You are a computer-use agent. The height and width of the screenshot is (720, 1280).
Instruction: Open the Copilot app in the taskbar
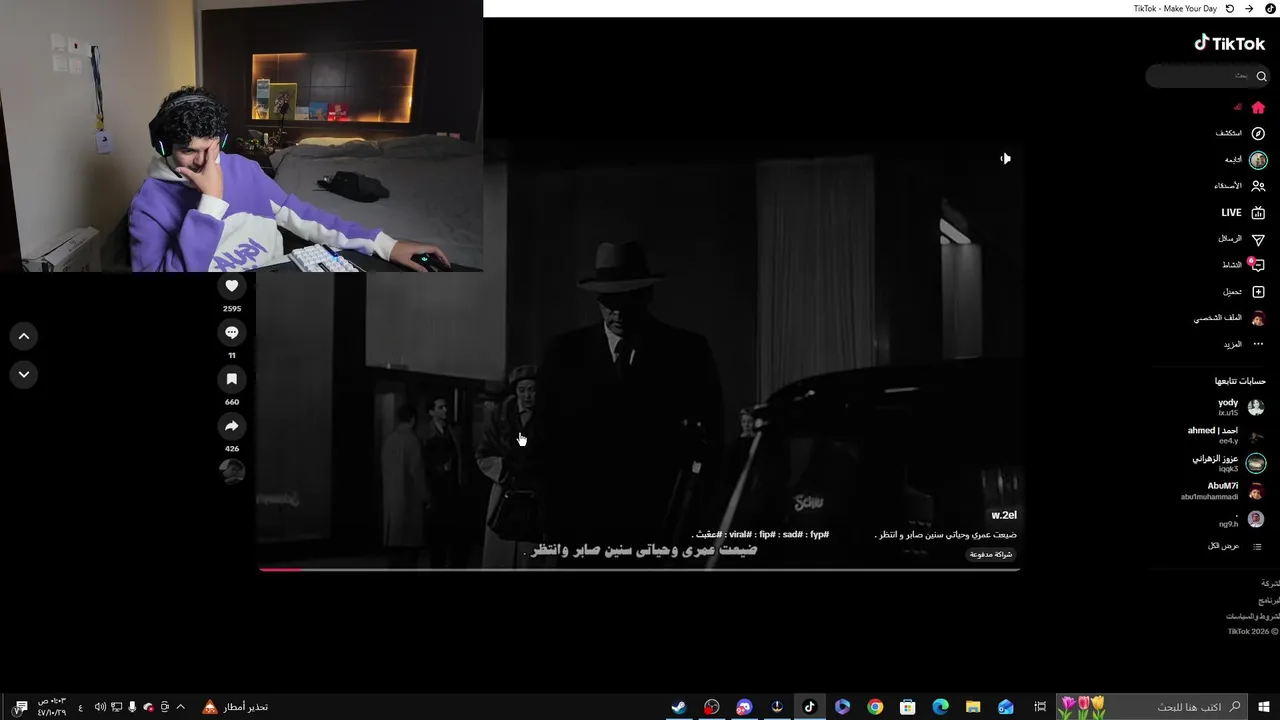pyautogui.click(x=842, y=707)
